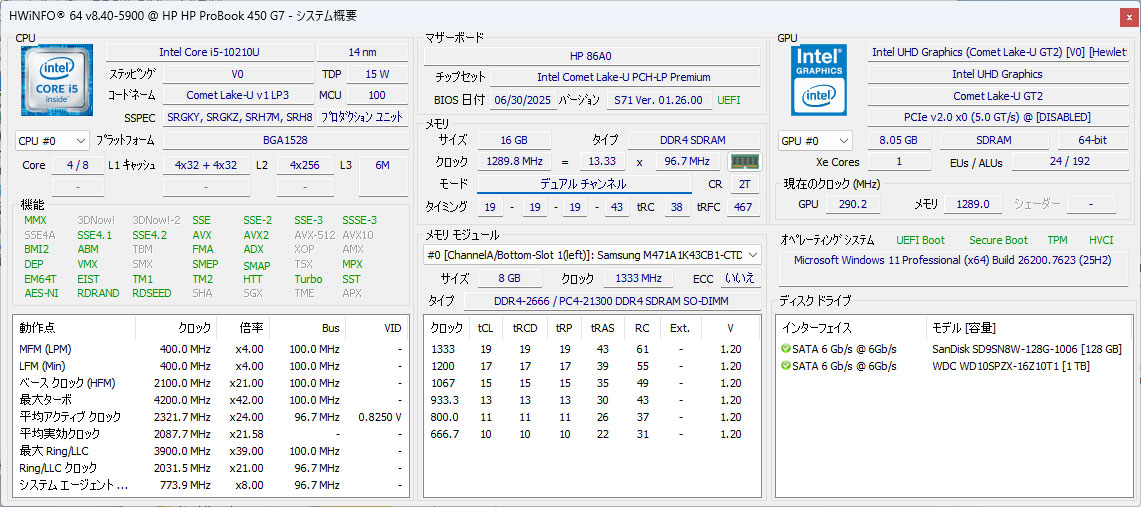Viewport: 1141px width, 507px height.
Task: Select the Secure Boot indicator
Action: pyautogui.click(x=997, y=240)
